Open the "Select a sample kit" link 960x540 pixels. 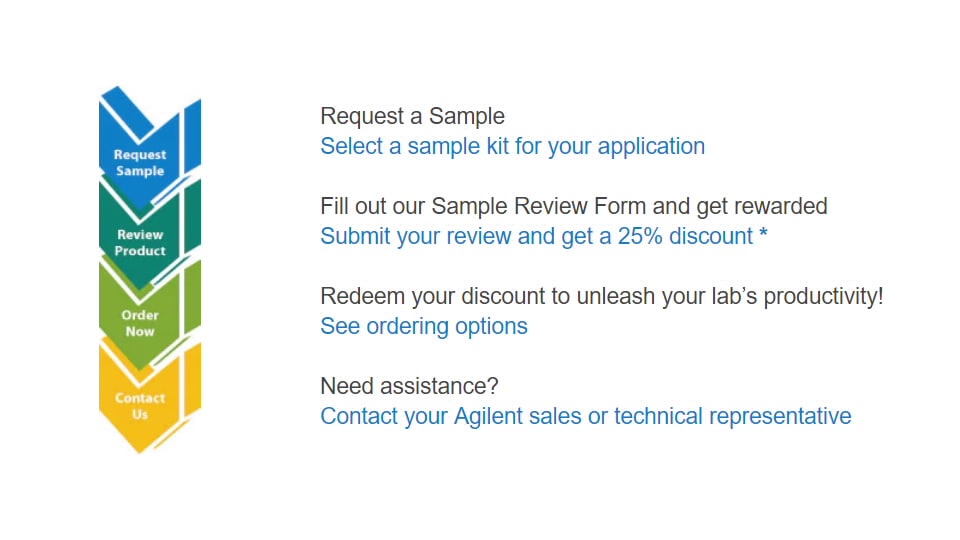[512, 146]
